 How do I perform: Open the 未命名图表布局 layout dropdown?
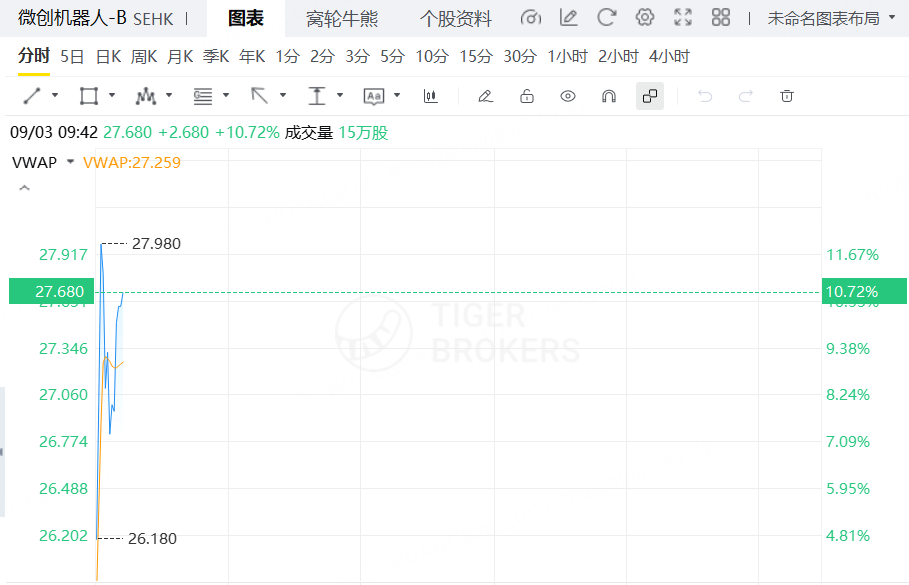[x=831, y=18]
